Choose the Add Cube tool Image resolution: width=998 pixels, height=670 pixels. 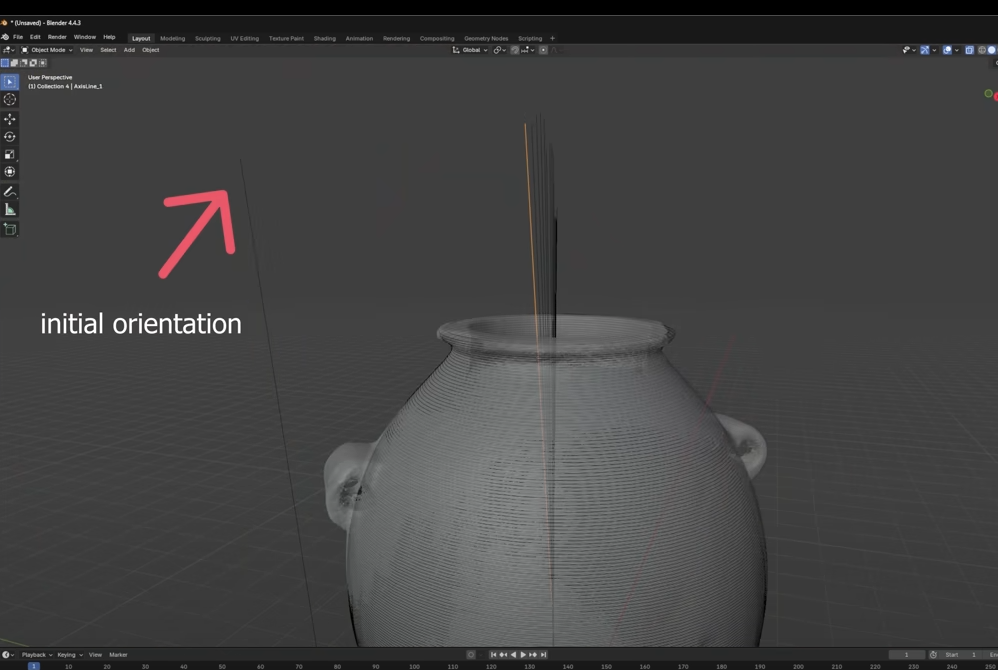[10, 229]
